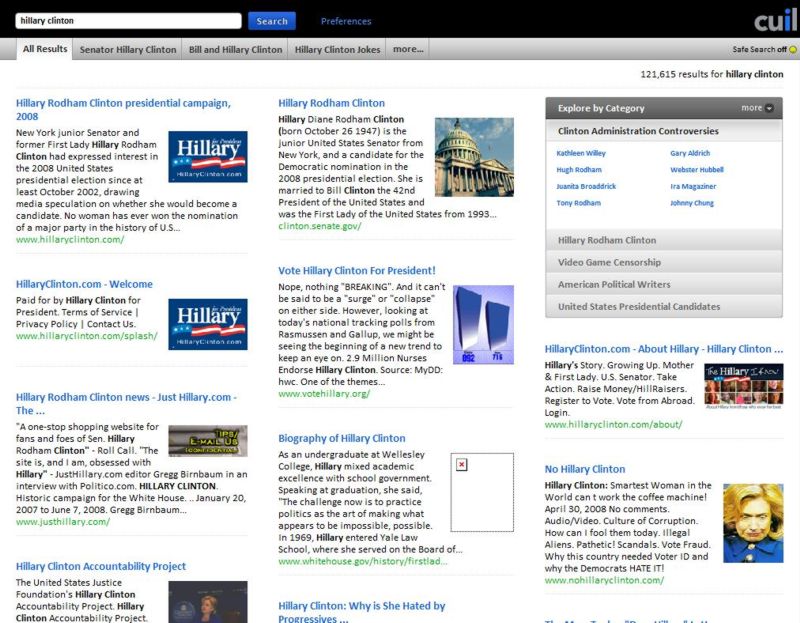Open the Hillary Clinton Jokes tab
Image resolution: width=800 pixels, height=623 pixels.
337,49
